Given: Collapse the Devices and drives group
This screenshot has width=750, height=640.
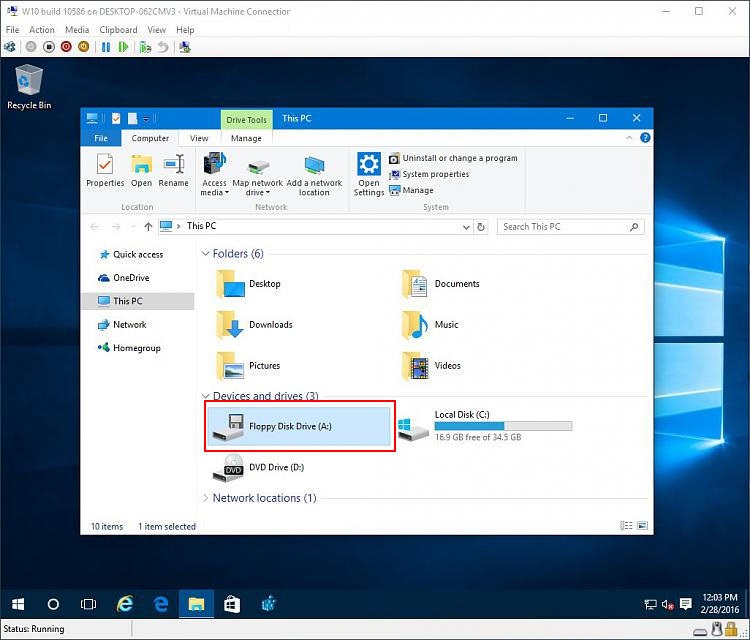Looking at the screenshot, I should [x=205, y=396].
